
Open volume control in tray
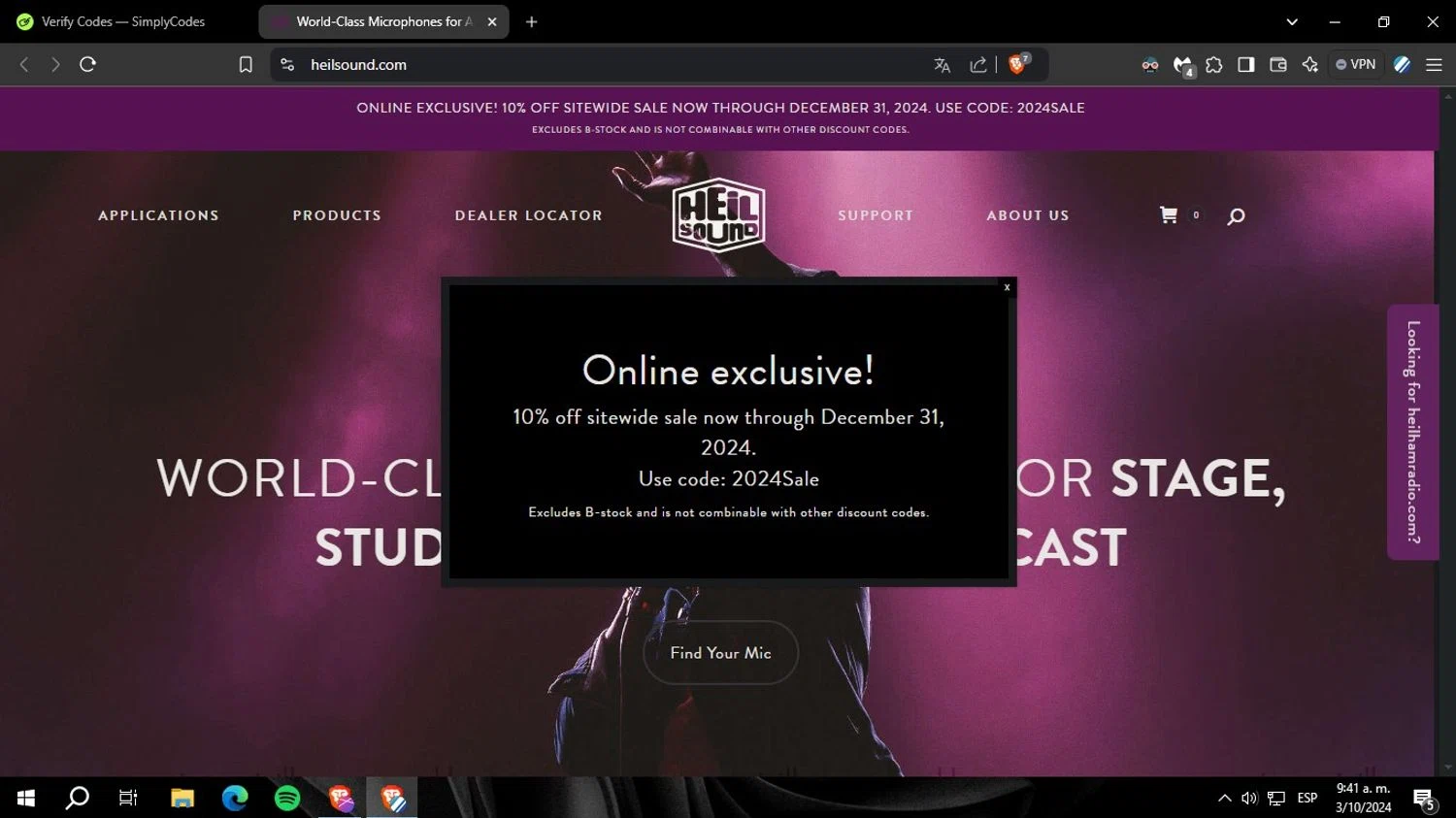pyautogui.click(x=1249, y=798)
